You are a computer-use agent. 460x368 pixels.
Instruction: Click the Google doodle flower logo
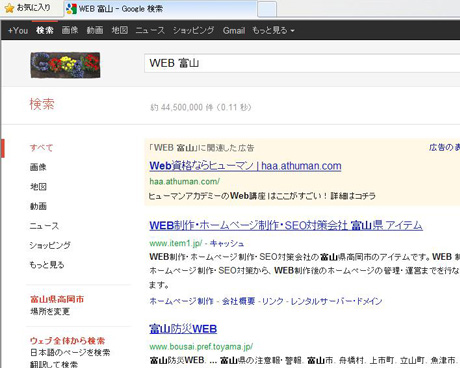click(x=65, y=65)
